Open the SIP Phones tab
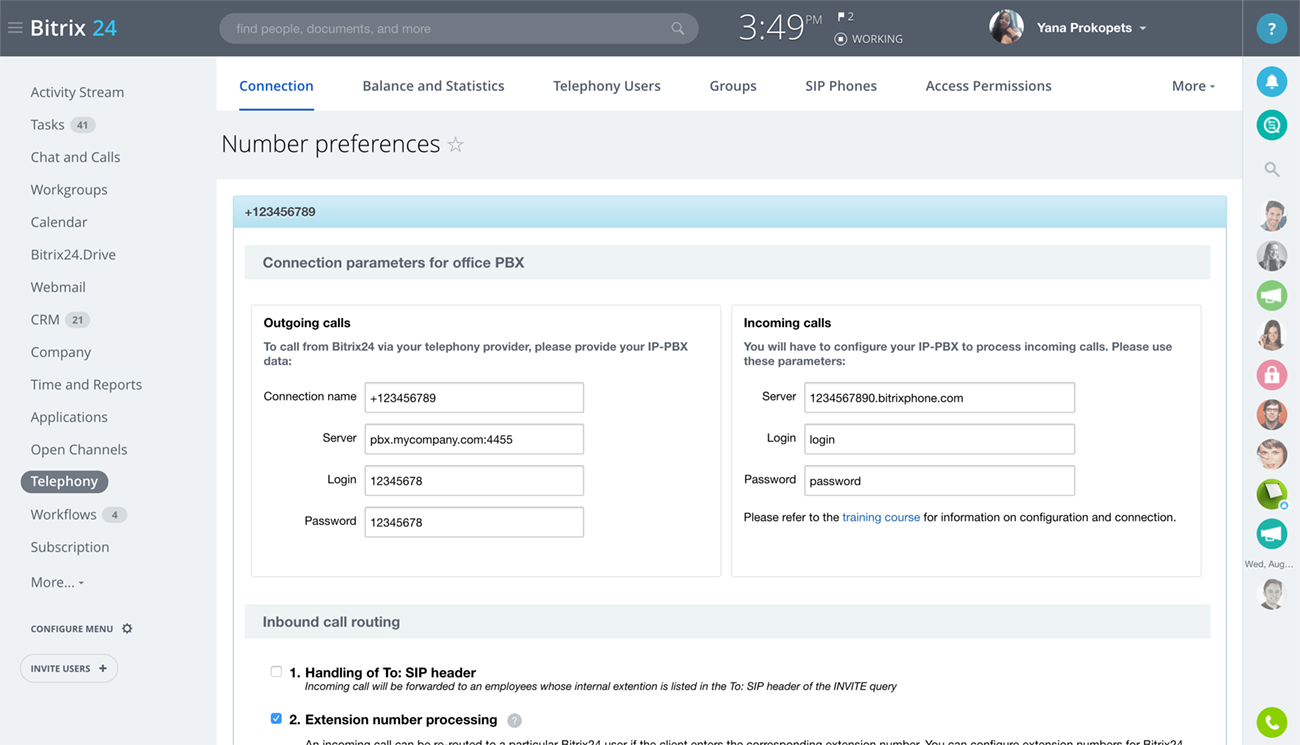 [x=840, y=86]
